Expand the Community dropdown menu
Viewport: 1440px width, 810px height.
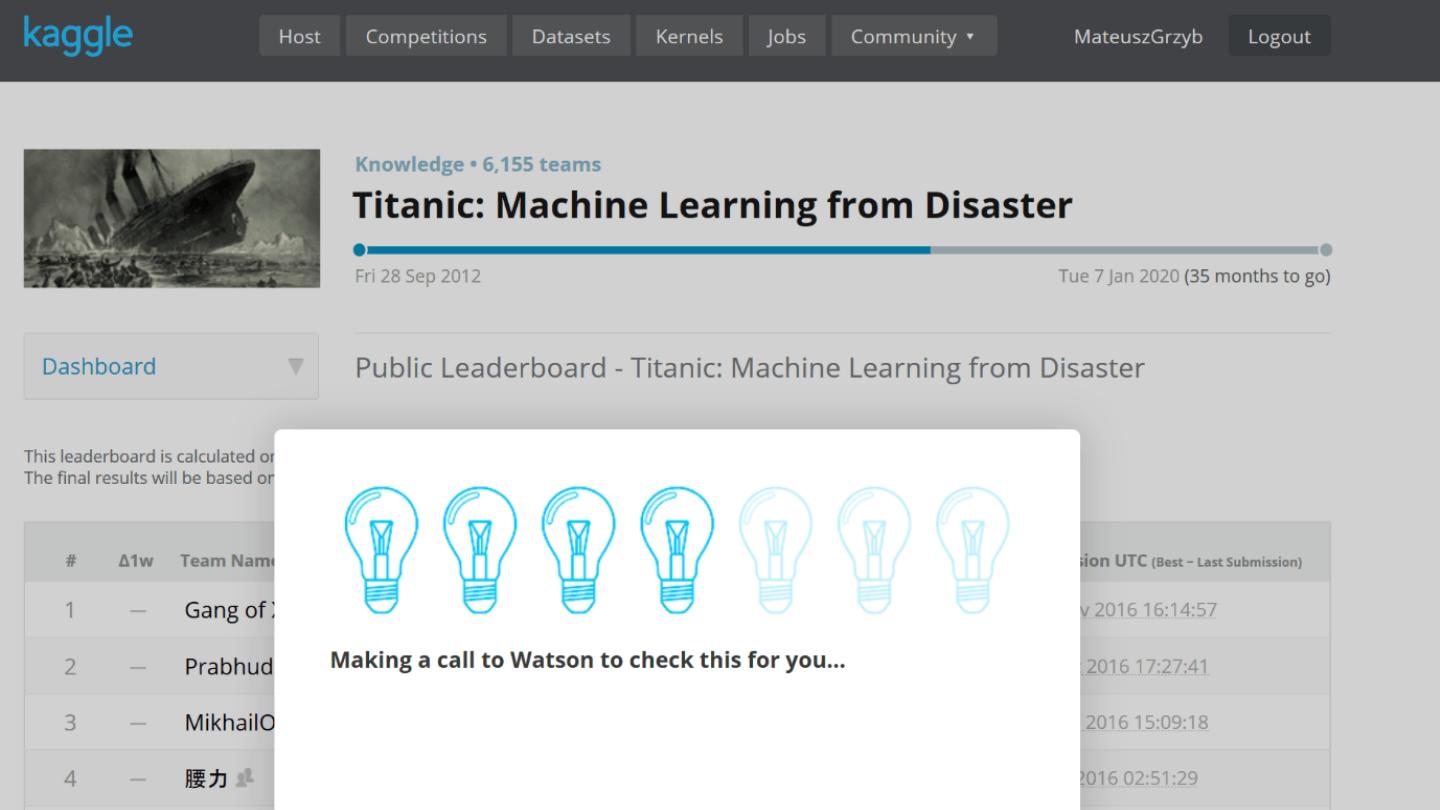click(913, 36)
